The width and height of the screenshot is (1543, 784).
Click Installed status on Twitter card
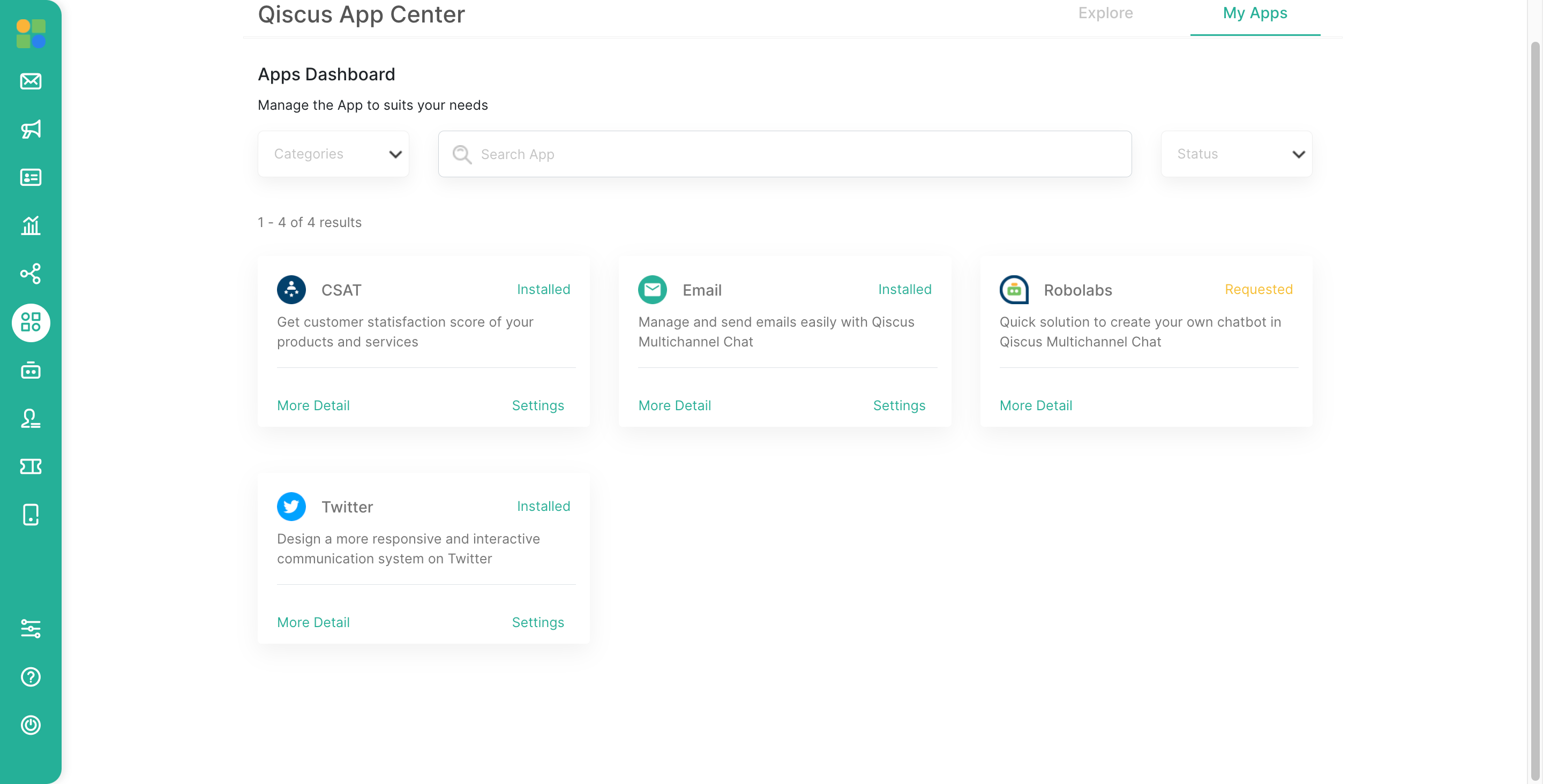click(543, 506)
